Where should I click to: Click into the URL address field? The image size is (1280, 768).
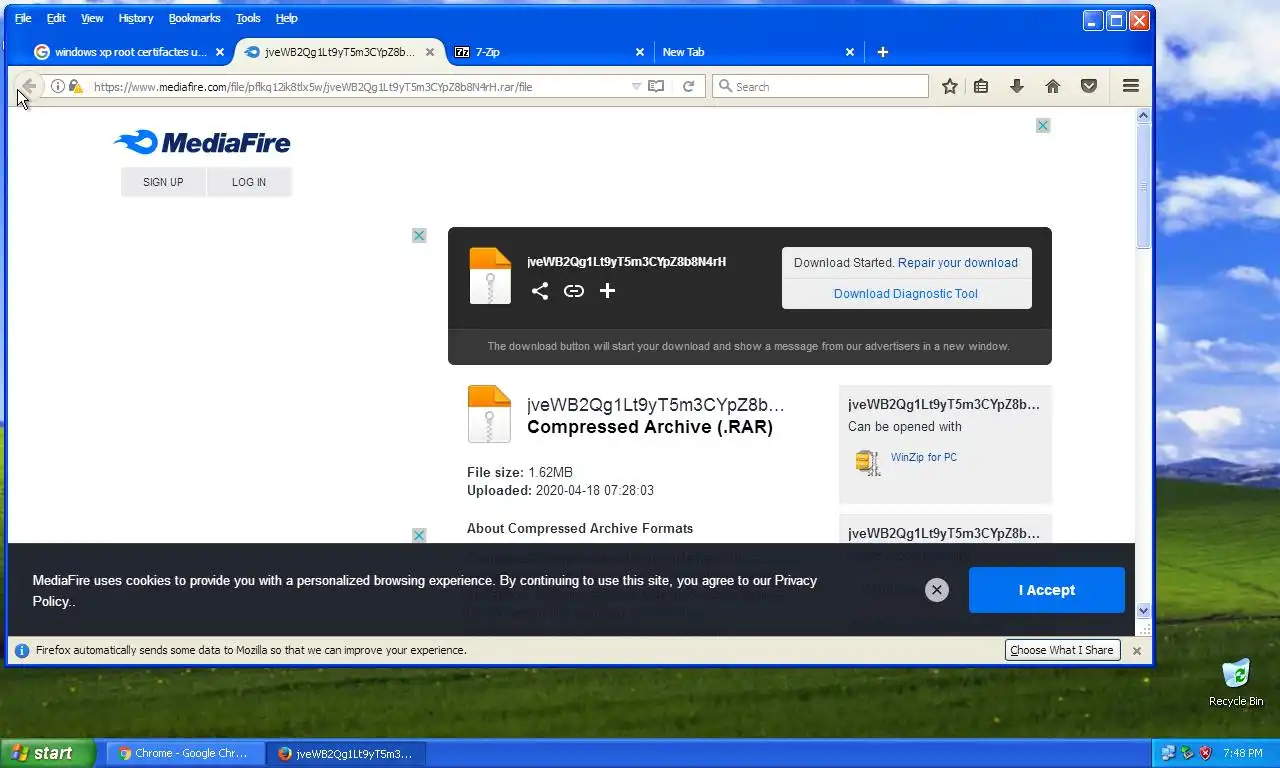point(360,86)
